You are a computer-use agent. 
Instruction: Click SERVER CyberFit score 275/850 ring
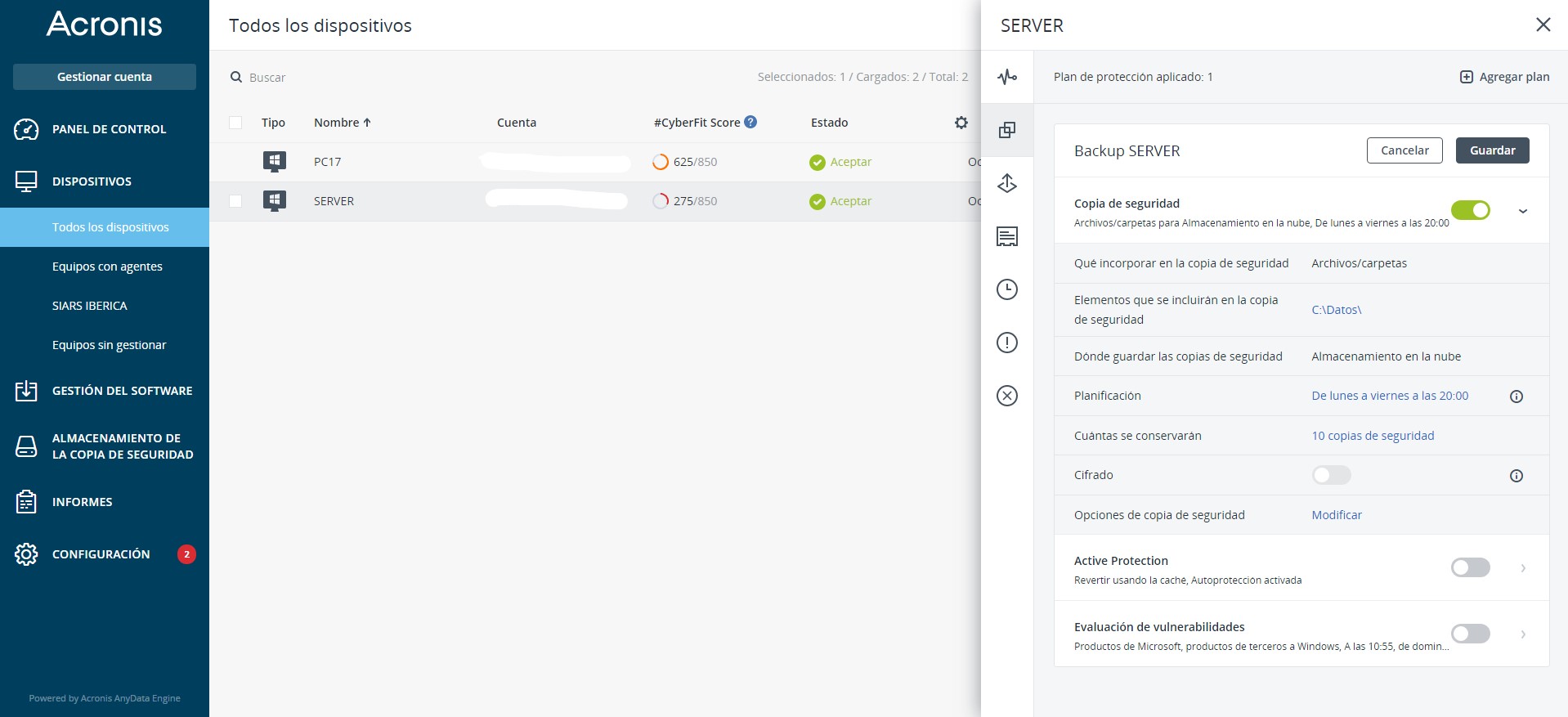pos(661,201)
